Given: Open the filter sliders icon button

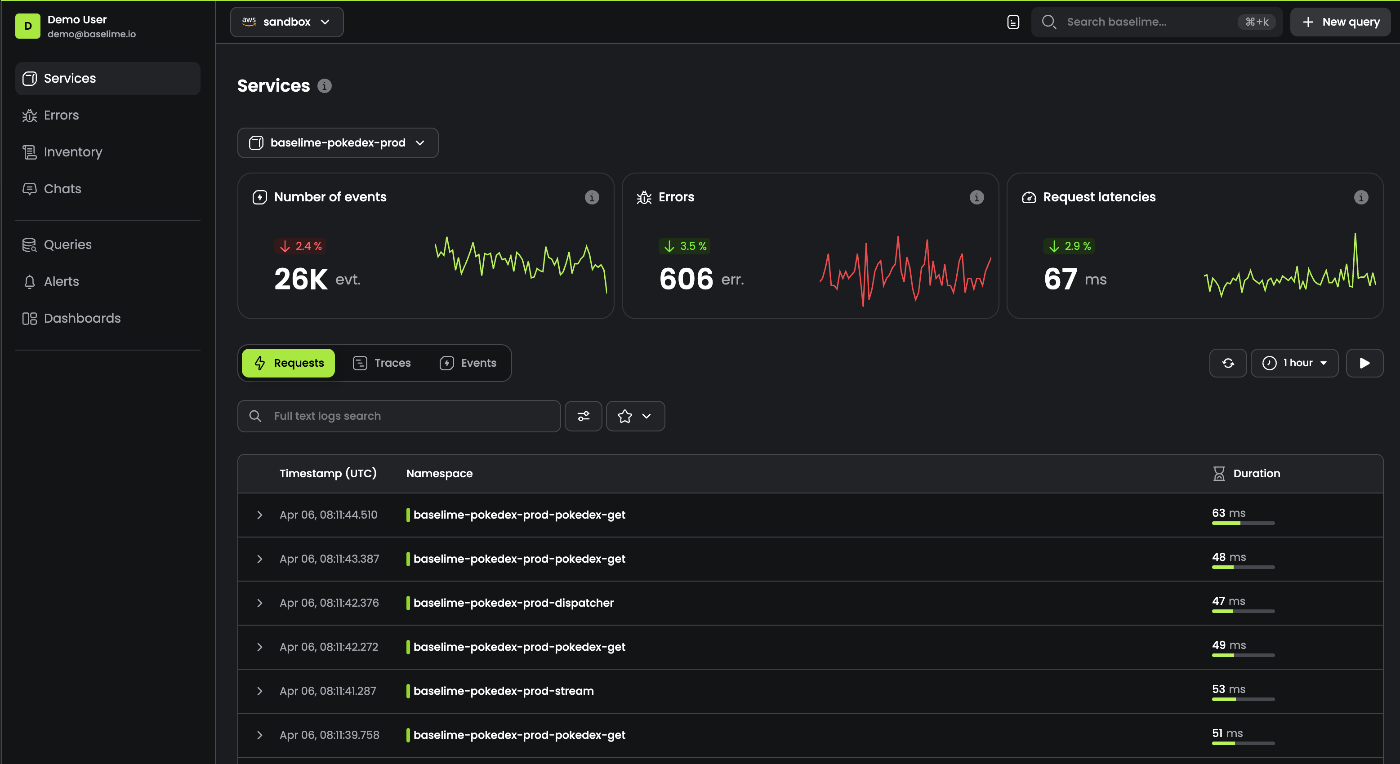Looking at the screenshot, I should point(584,416).
